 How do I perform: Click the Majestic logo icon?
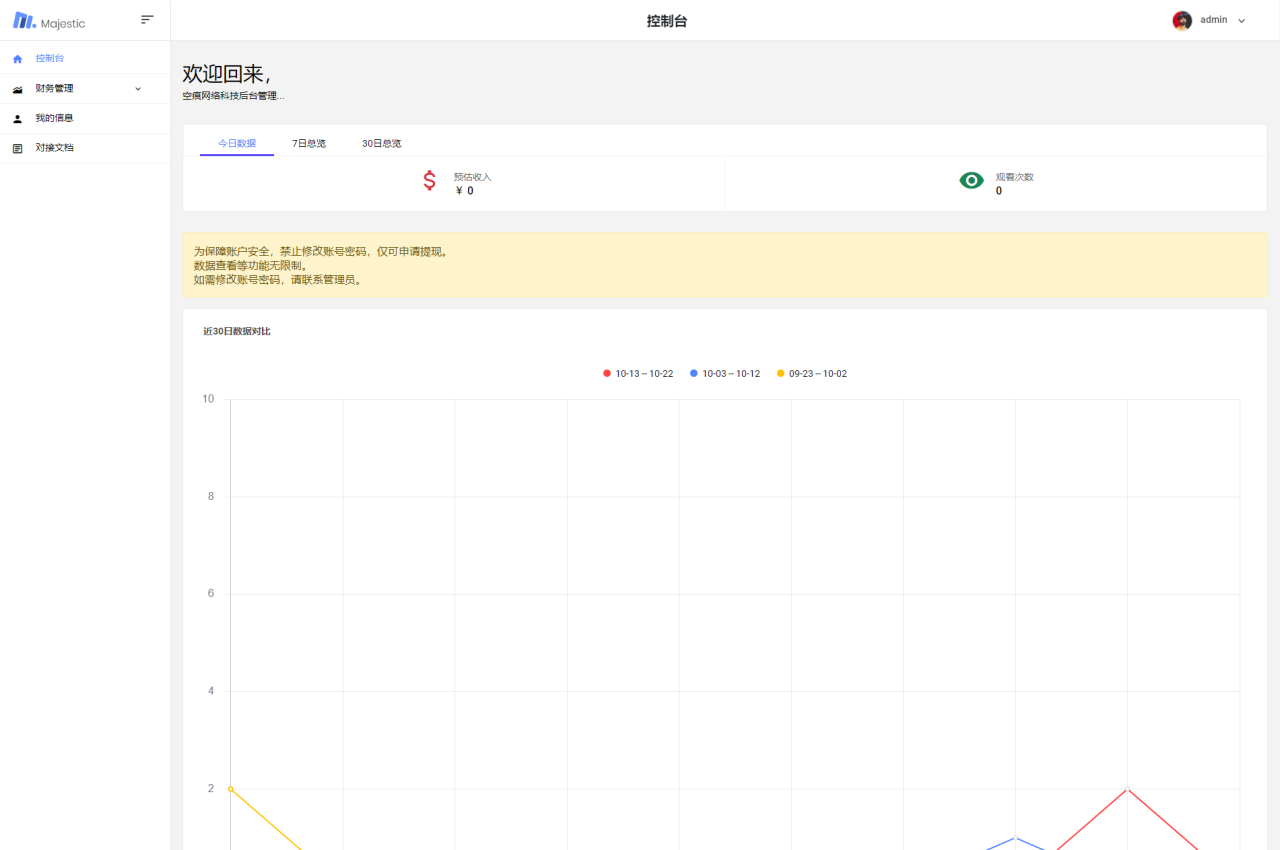point(25,20)
